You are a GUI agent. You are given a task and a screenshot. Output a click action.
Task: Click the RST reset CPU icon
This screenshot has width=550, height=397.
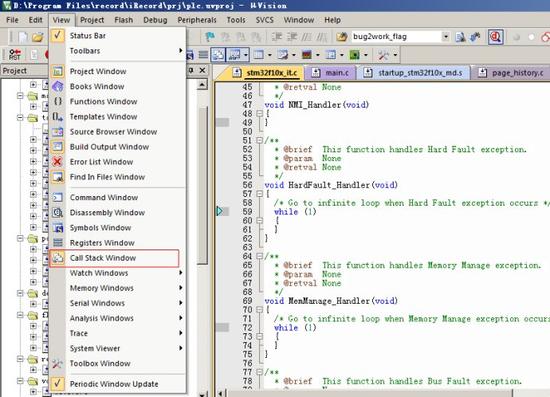[x=14, y=55]
